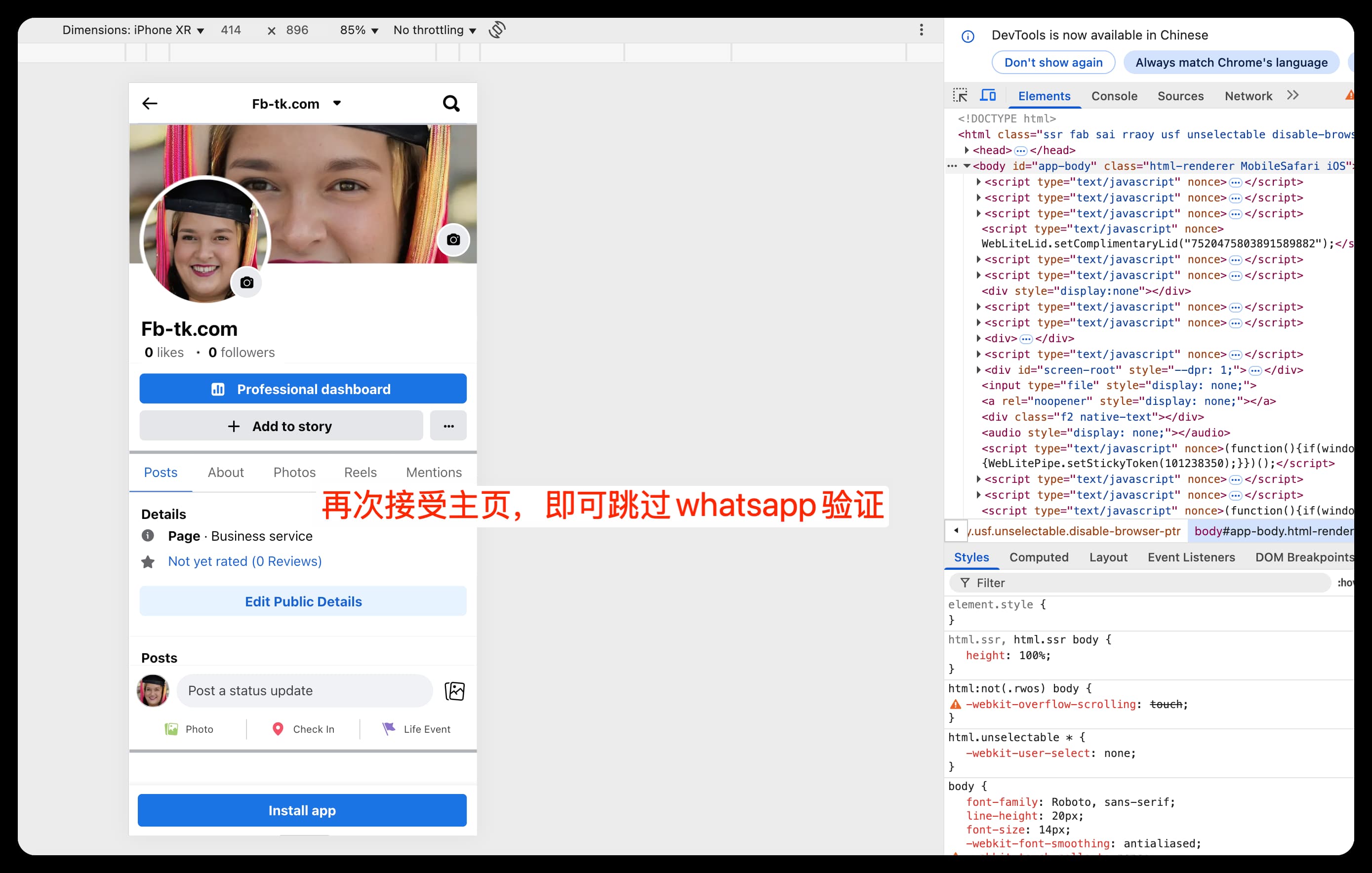Click Don't show again button

coord(1053,63)
